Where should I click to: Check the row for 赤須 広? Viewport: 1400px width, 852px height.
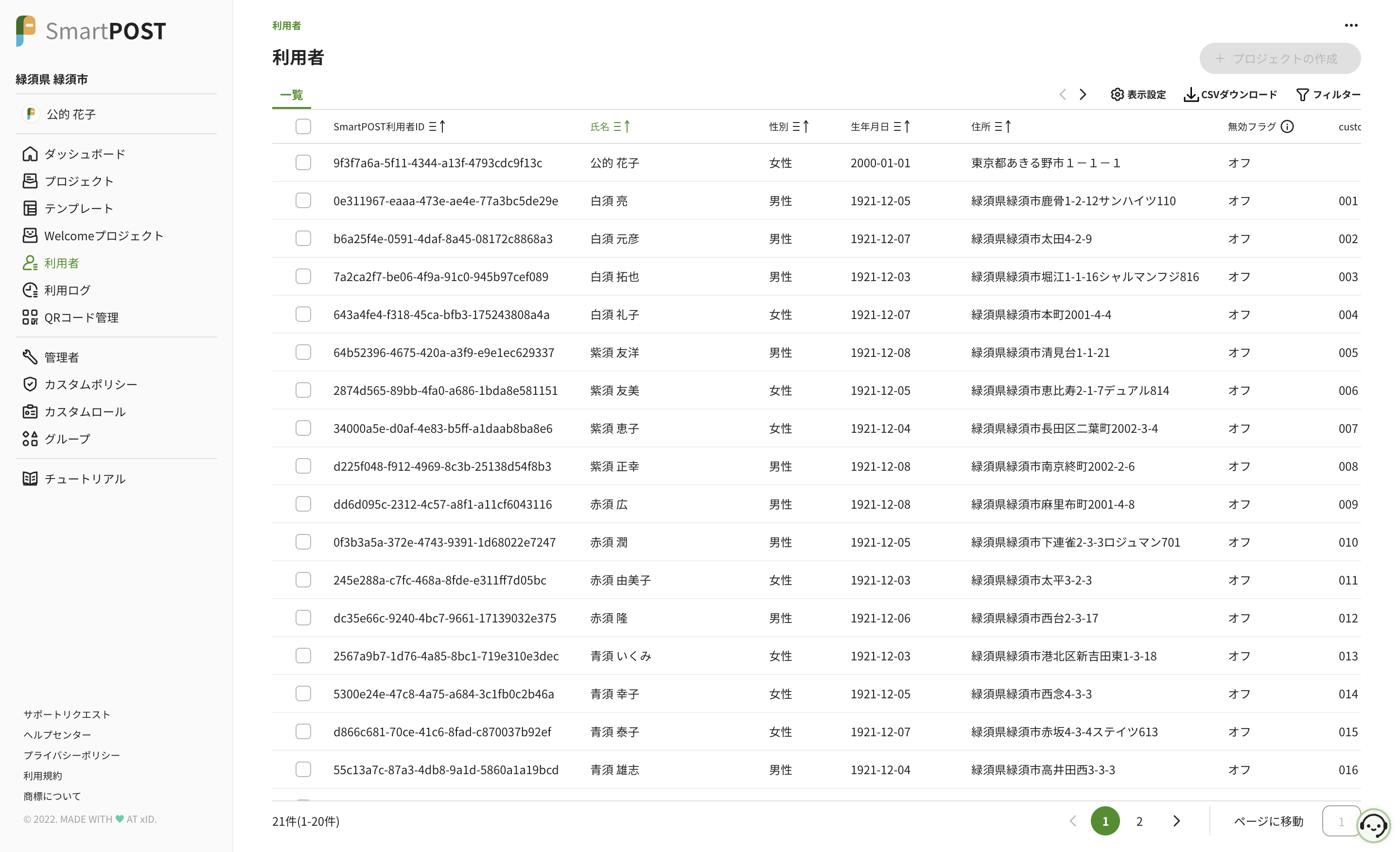click(x=303, y=504)
